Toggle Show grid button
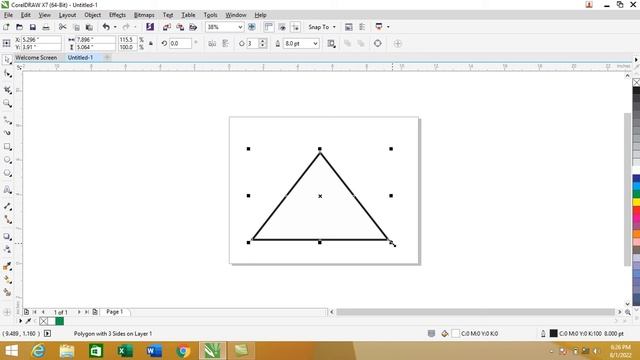This screenshot has width=640, height=360. click(282, 27)
